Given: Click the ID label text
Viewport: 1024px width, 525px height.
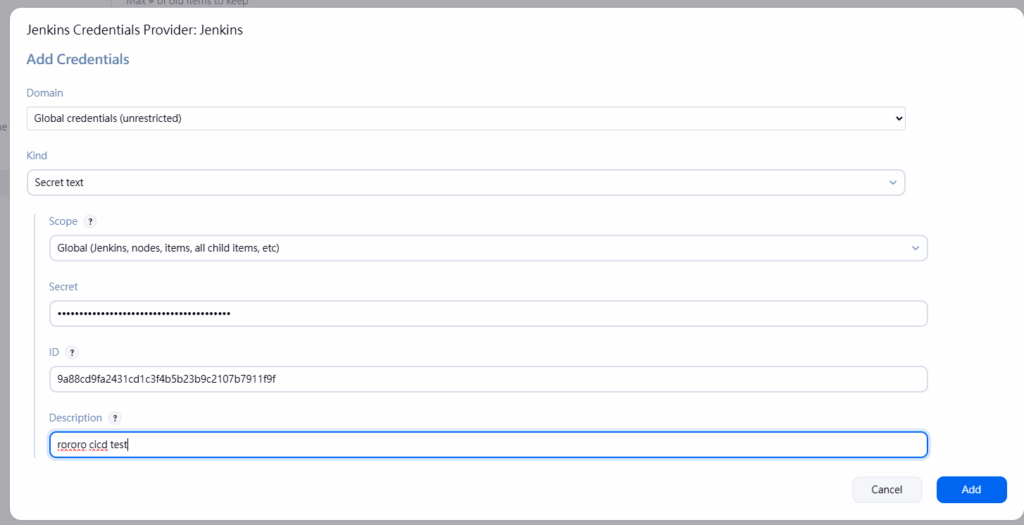Looking at the screenshot, I should [55, 352].
